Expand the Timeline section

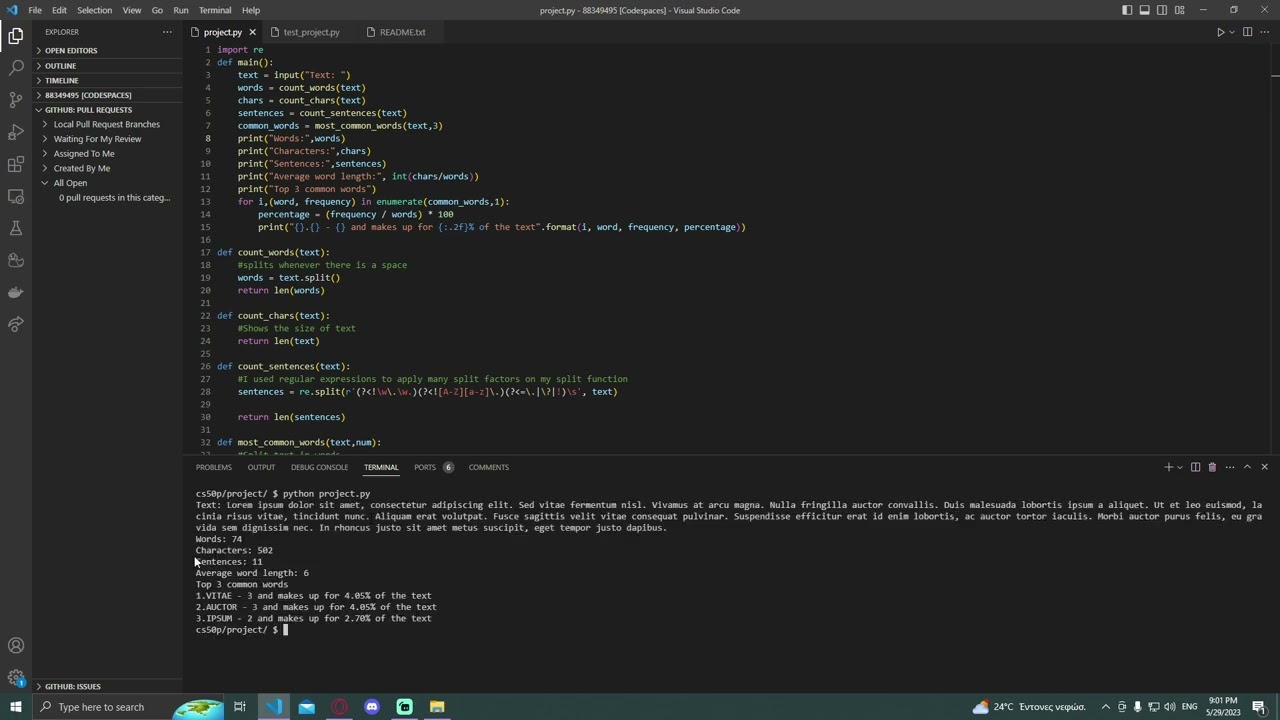pos(108,80)
